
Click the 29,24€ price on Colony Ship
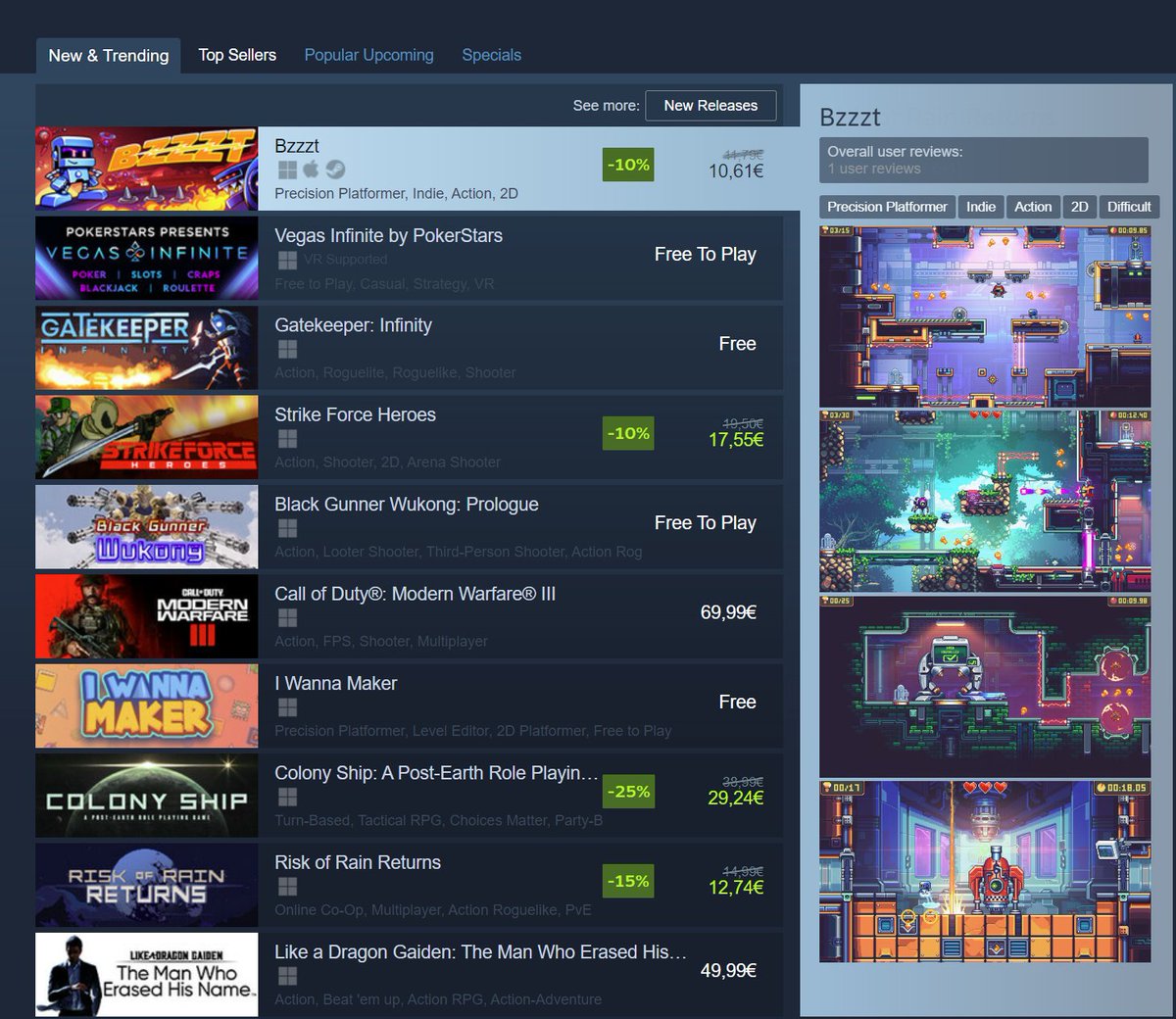(736, 798)
